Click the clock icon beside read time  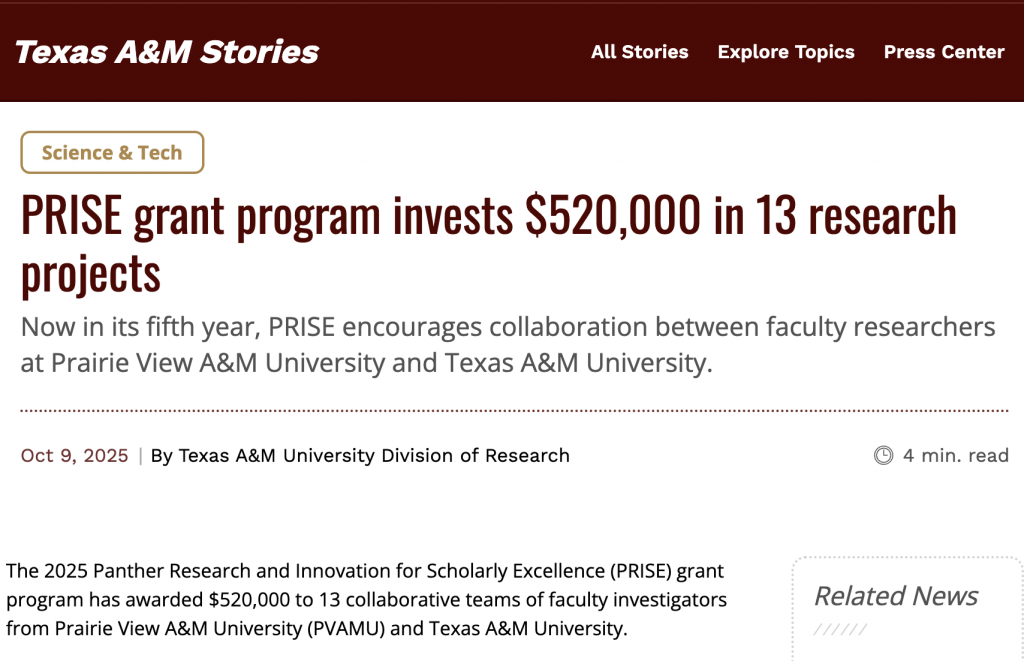click(x=883, y=456)
